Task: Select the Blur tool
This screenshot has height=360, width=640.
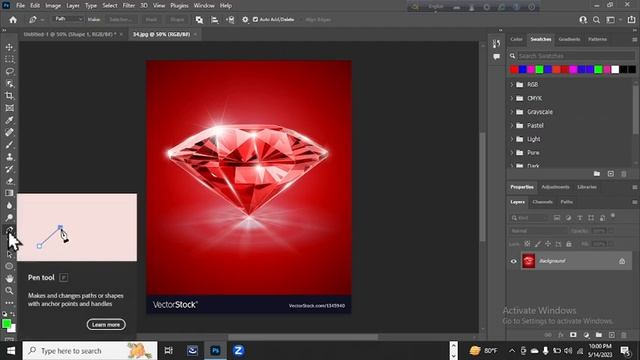Action: tap(9, 205)
